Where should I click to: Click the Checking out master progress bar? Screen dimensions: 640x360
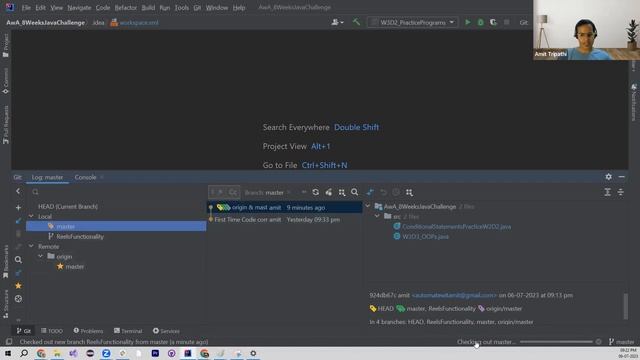(556, 342)
